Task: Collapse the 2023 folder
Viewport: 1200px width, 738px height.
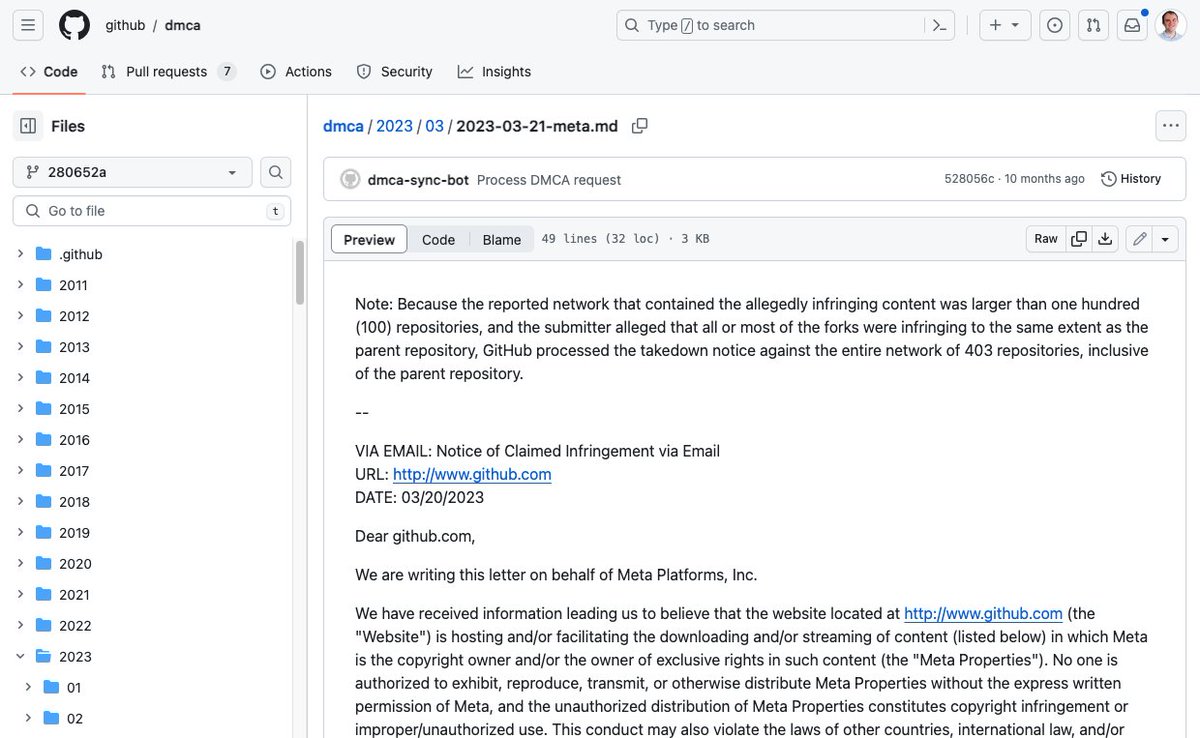Action: tap(20, 657)
